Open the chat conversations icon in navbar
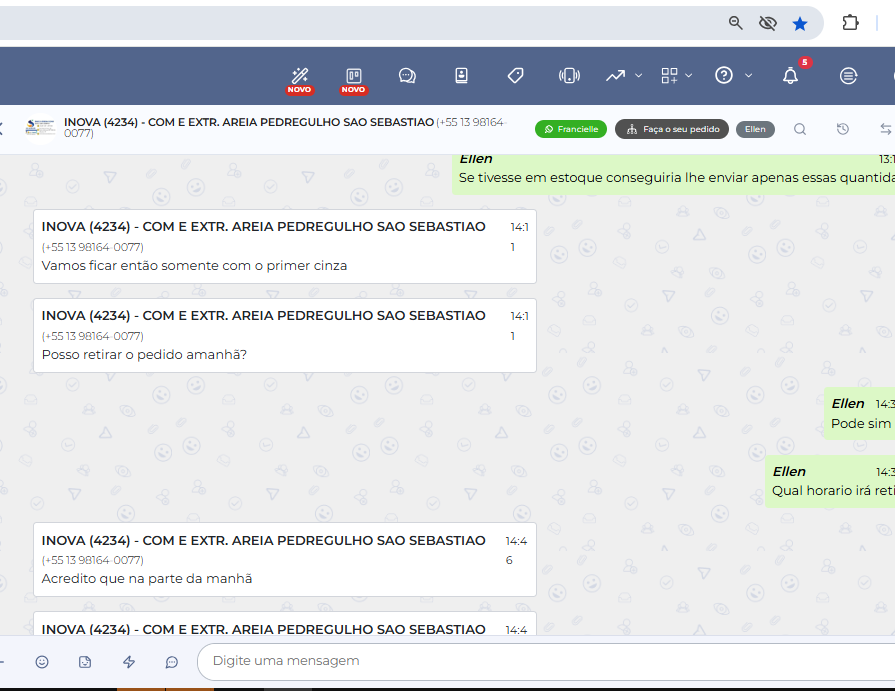Image resolution: width=895 pixels, height=691 pixels. coord(407,76)
